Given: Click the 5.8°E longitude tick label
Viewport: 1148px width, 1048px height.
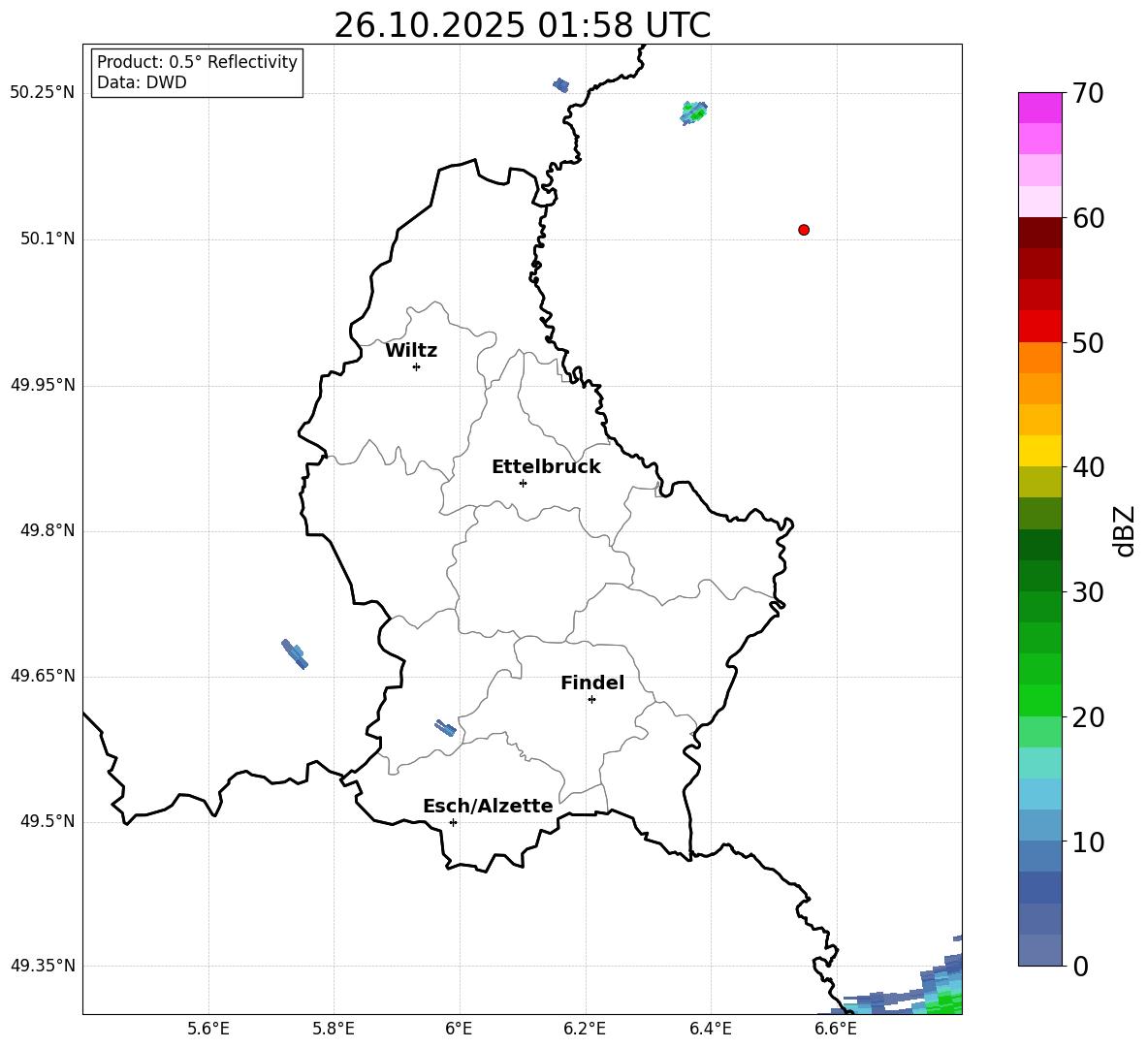Looking at the screenshot, I should tap(334, 1029).
